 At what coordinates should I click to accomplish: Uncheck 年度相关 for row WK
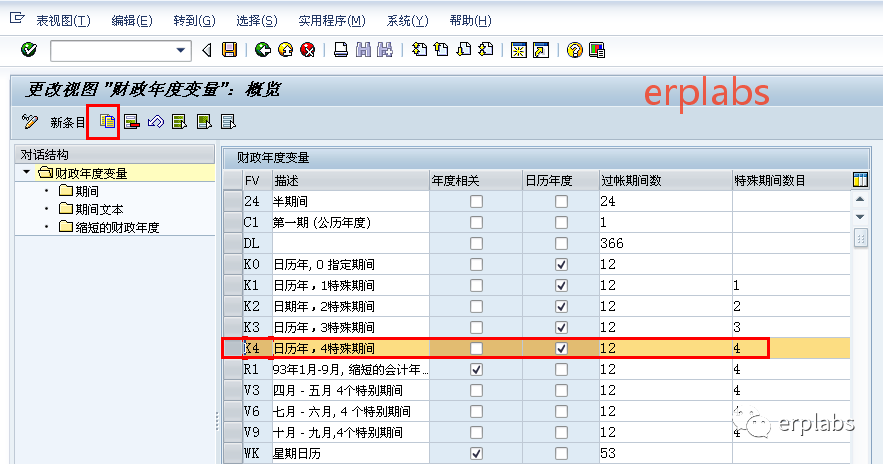coord(476,453)
